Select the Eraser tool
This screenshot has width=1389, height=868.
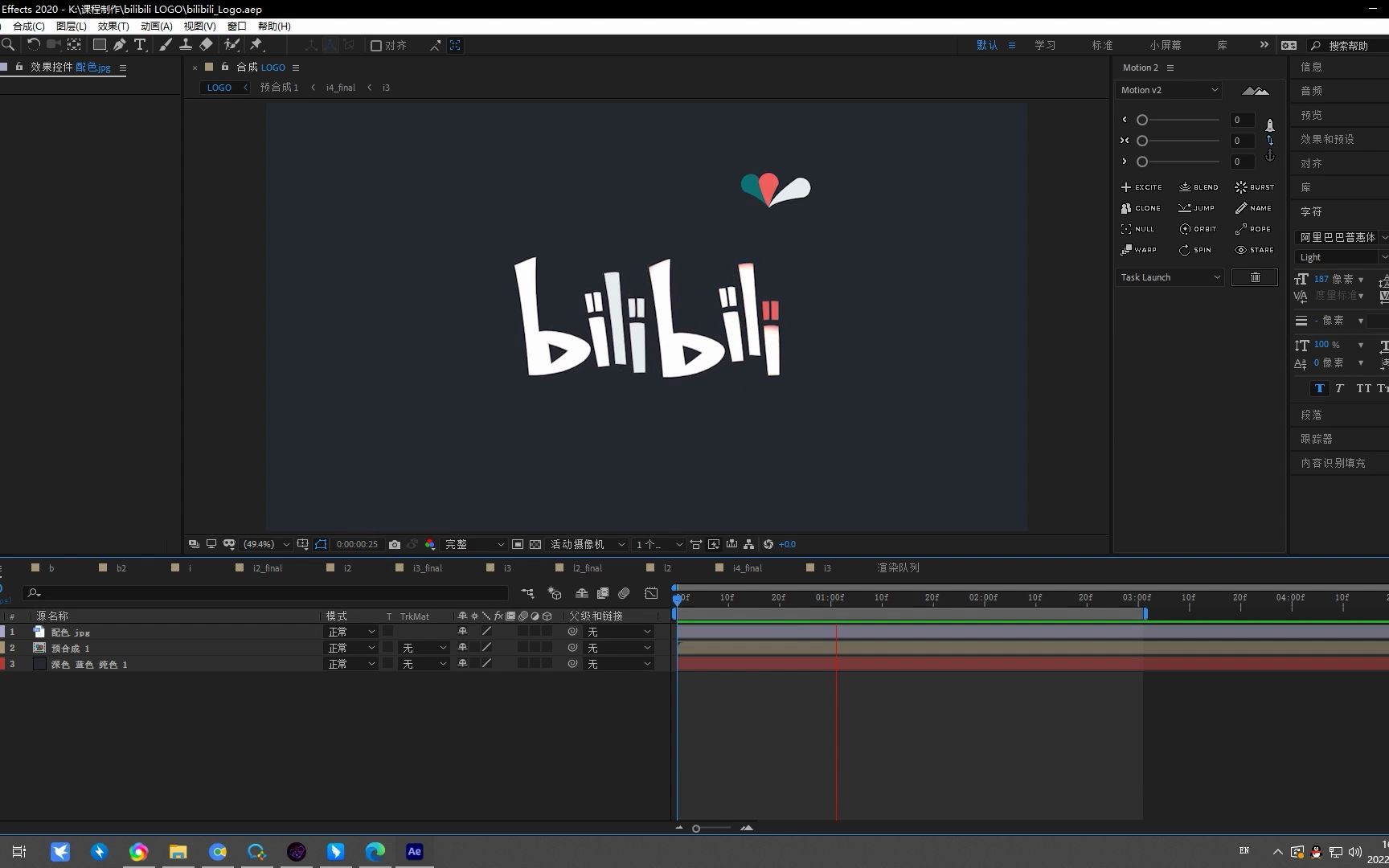[x=207, y=45]
